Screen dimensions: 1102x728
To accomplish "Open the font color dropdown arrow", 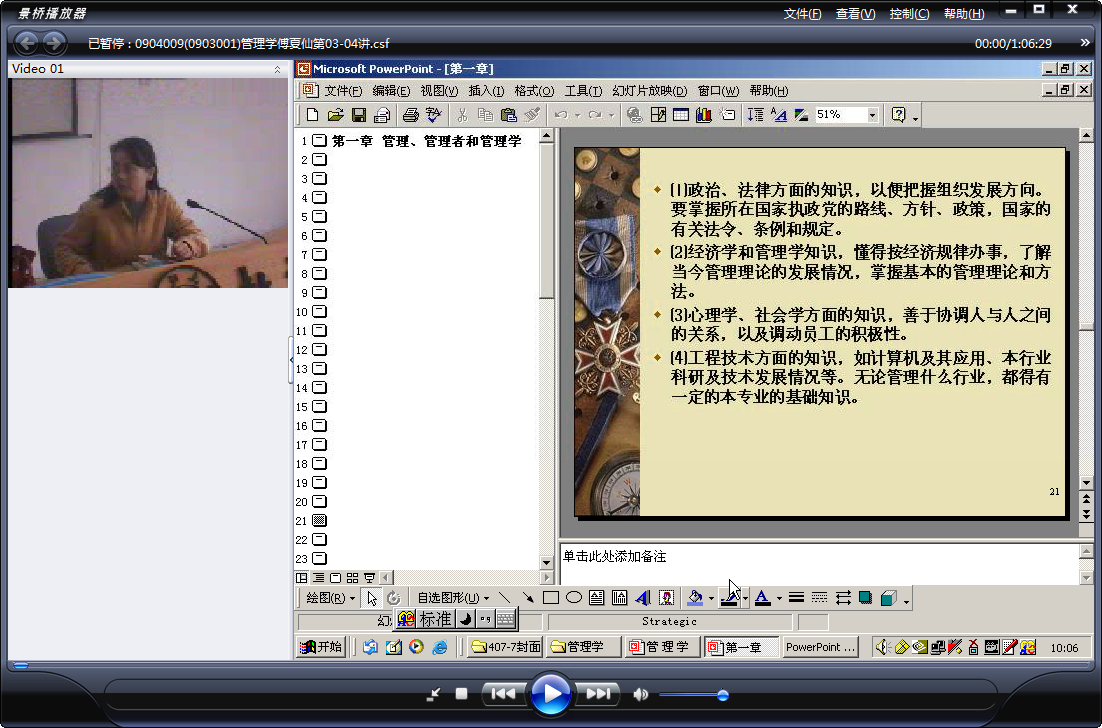I will coord(779,599).
